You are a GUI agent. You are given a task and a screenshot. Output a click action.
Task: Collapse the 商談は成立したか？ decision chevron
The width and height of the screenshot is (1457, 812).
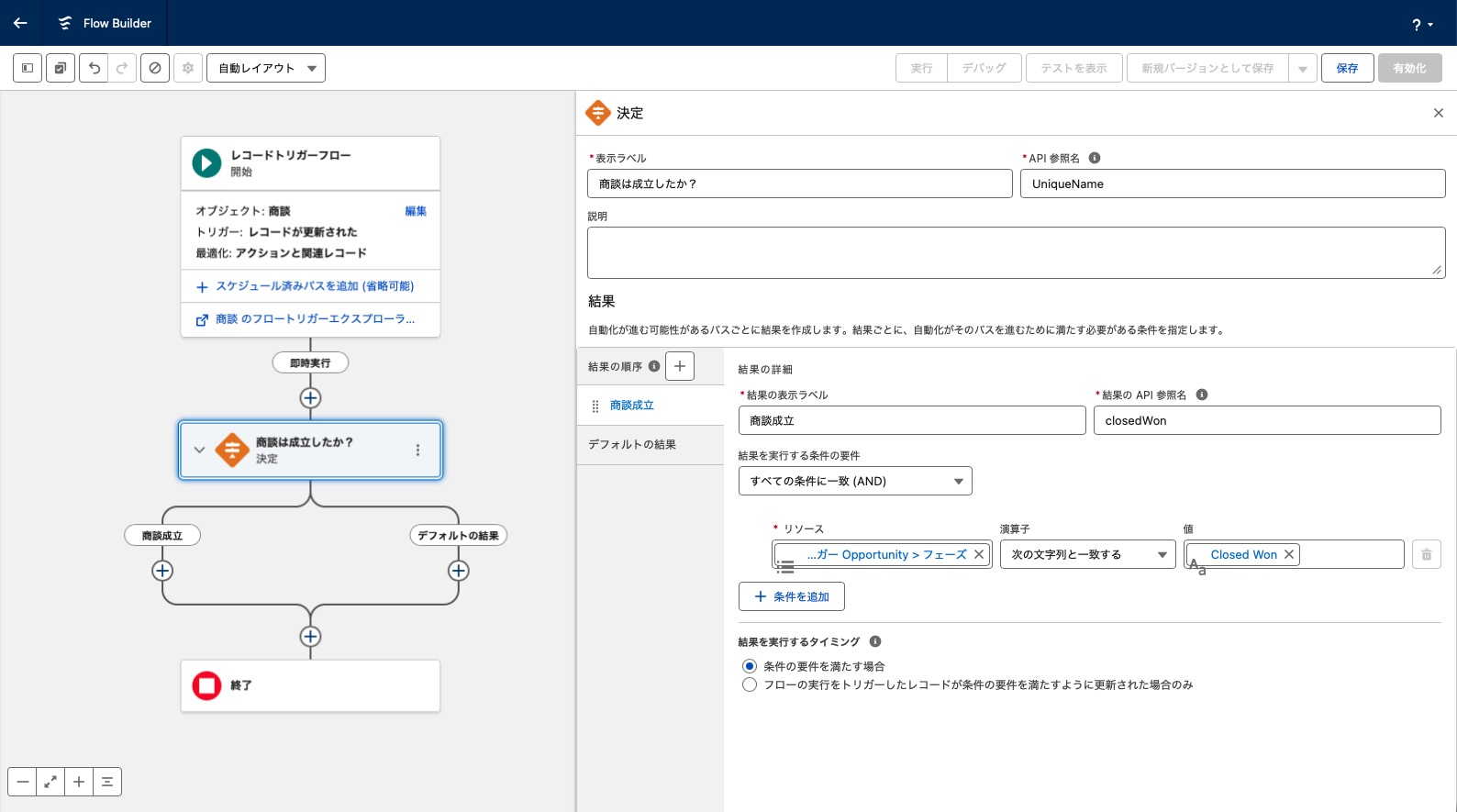(199, 450)
